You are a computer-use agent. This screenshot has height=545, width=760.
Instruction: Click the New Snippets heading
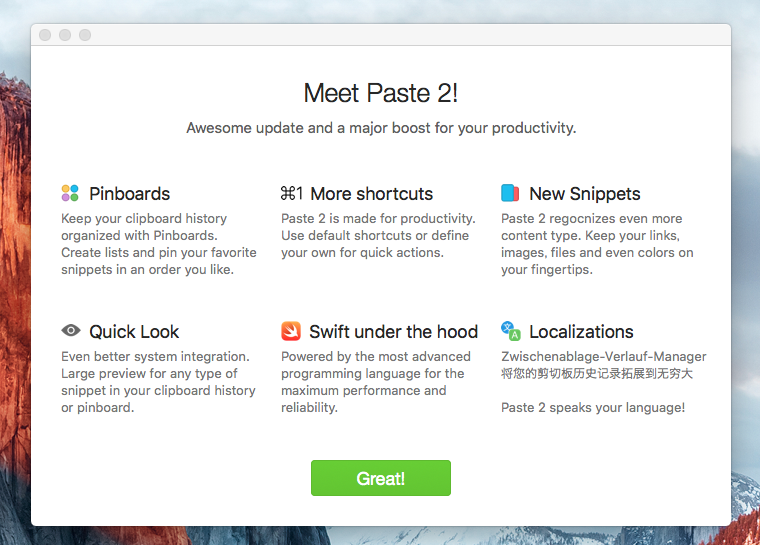(585, 193)
